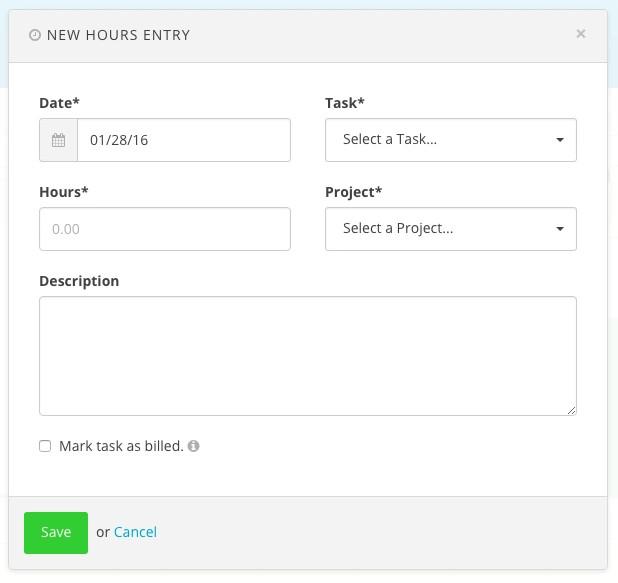Click the Project dropdown caret arrow

point(560,229)
